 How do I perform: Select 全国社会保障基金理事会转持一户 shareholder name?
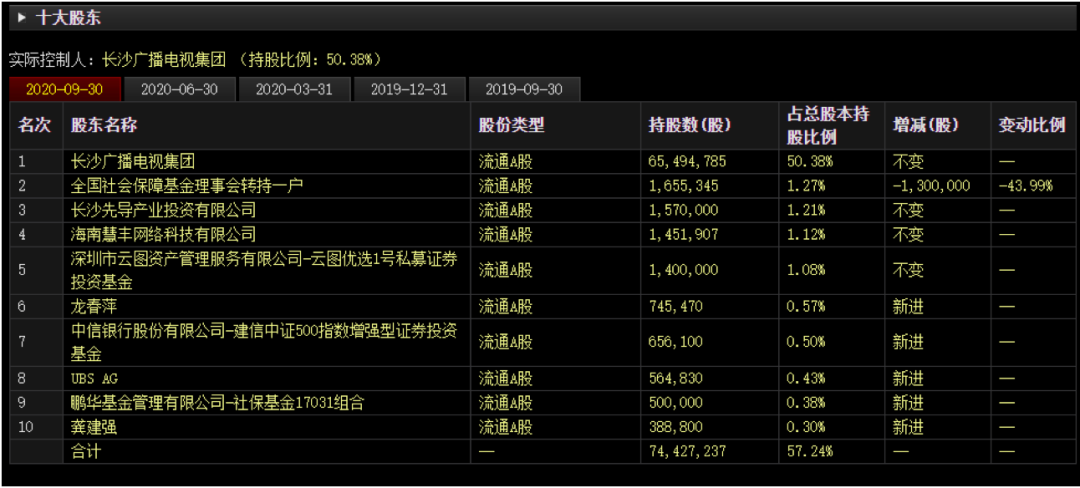click(187, 186)
